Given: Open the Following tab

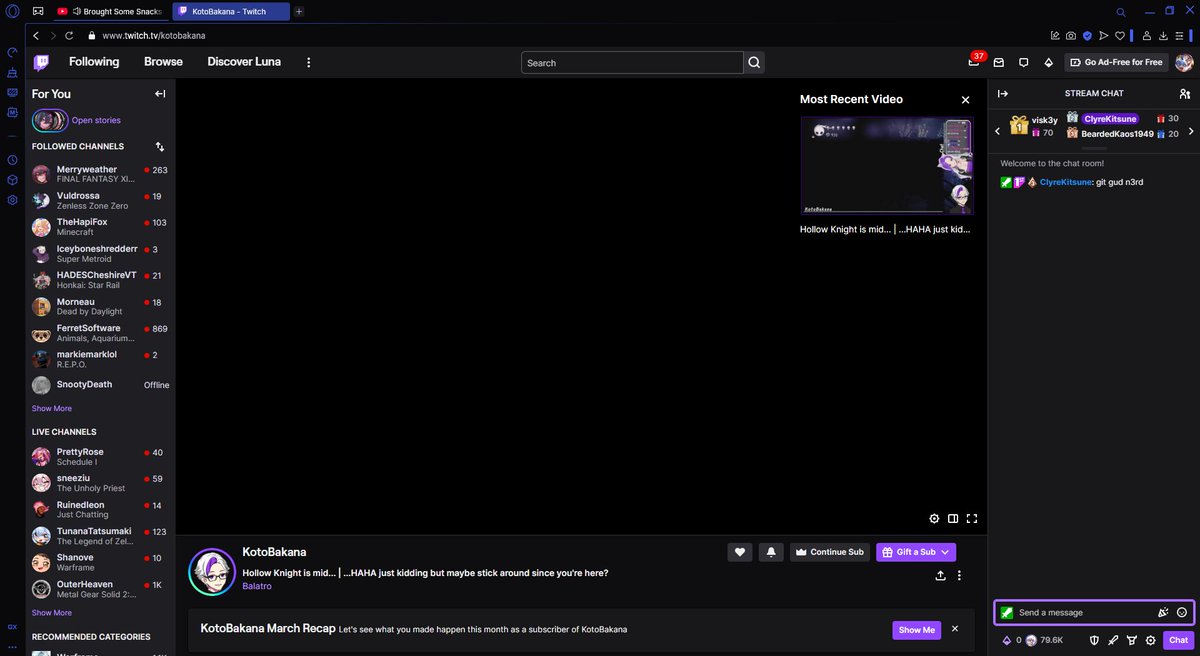Looking at the screenshot, I should pos(94,62).
